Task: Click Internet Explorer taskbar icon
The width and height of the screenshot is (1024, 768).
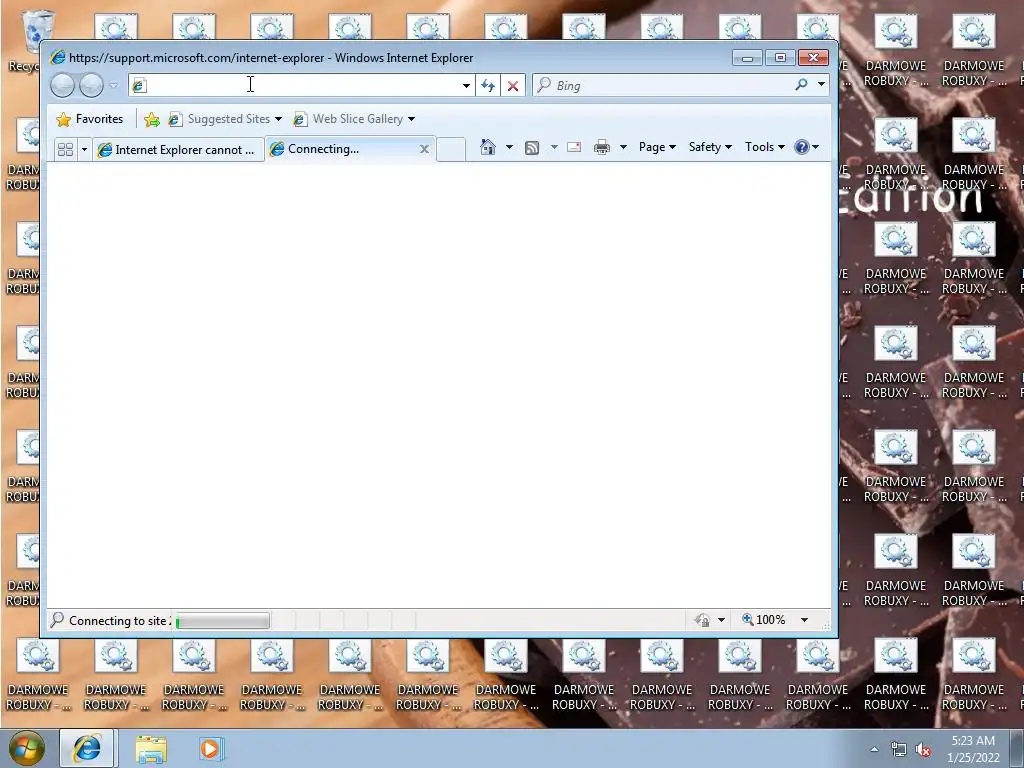Action: 88,748
